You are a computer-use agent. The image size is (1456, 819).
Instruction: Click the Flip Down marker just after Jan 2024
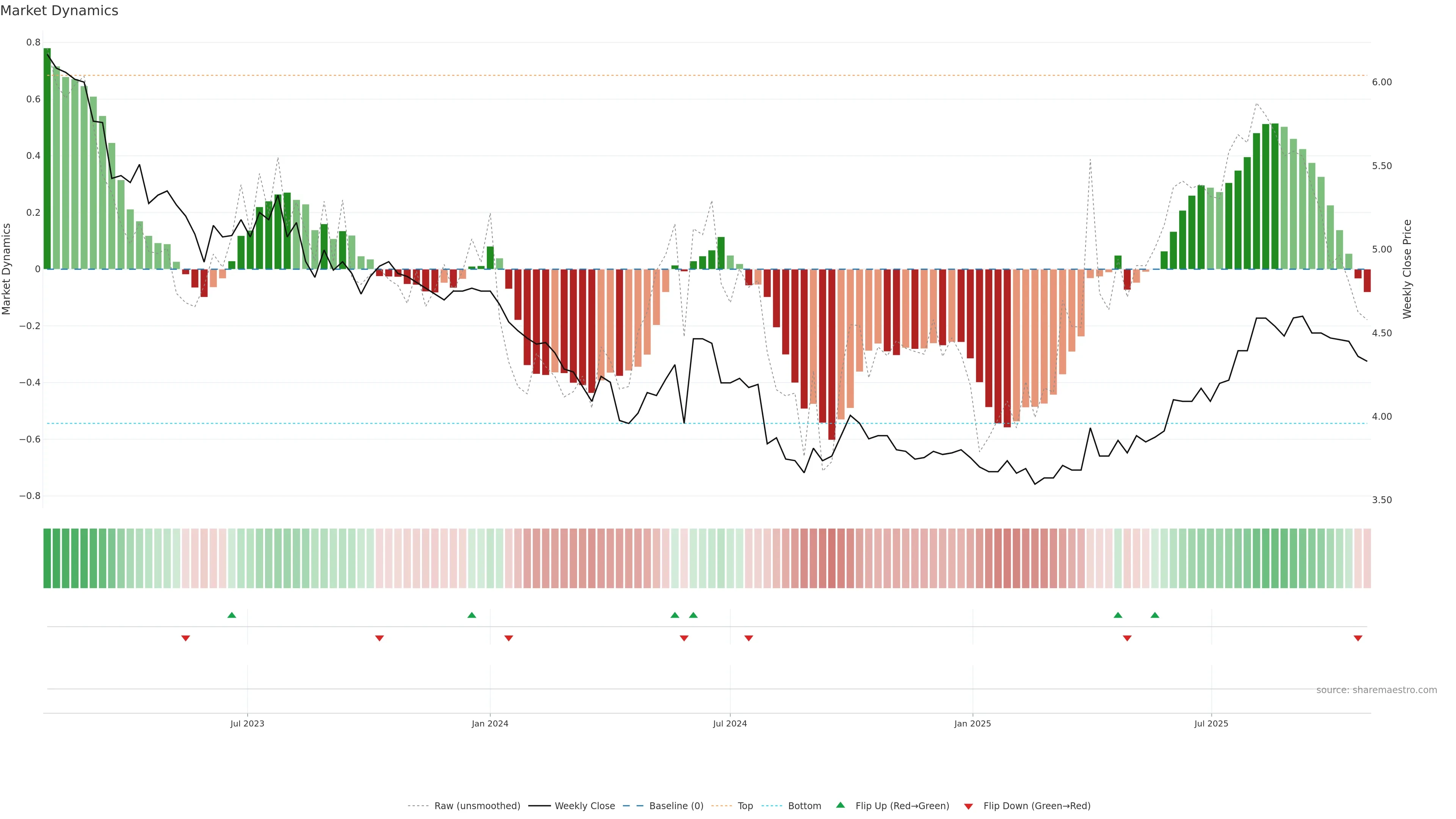pyautogui.click(x=509, y=638)
